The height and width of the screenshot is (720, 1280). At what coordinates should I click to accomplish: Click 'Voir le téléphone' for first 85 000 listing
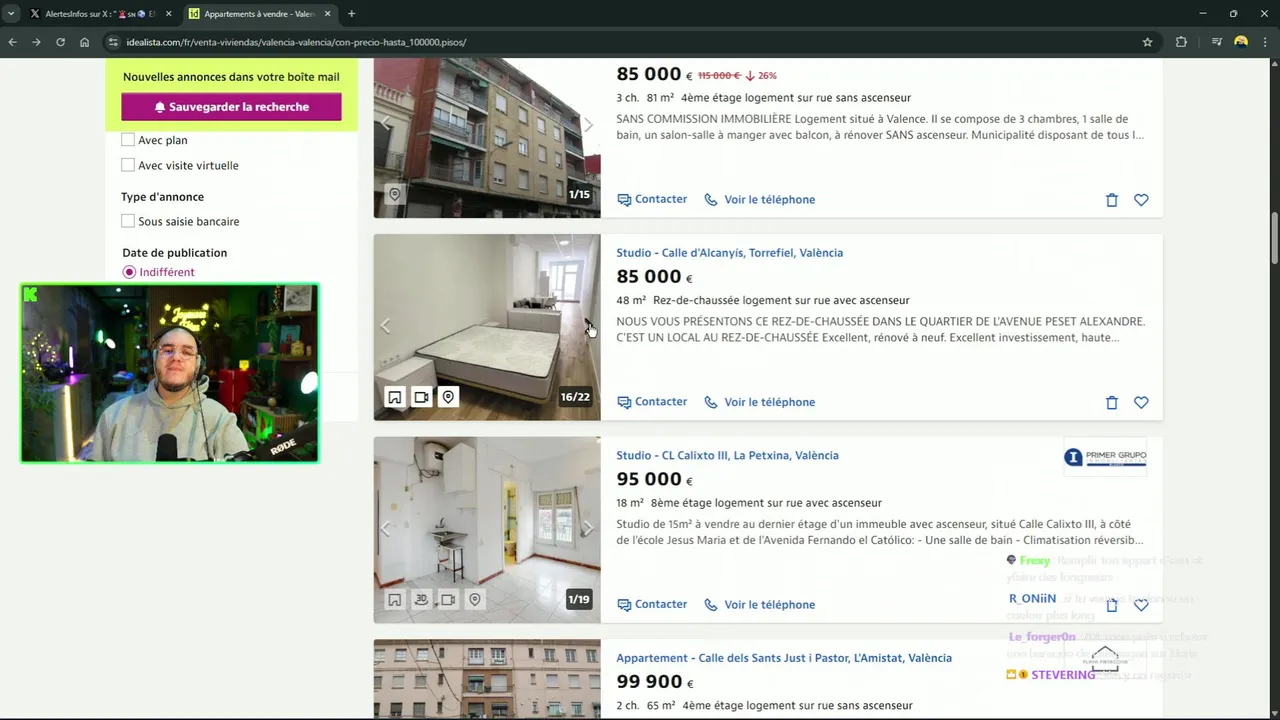click(x=760, y=199)
